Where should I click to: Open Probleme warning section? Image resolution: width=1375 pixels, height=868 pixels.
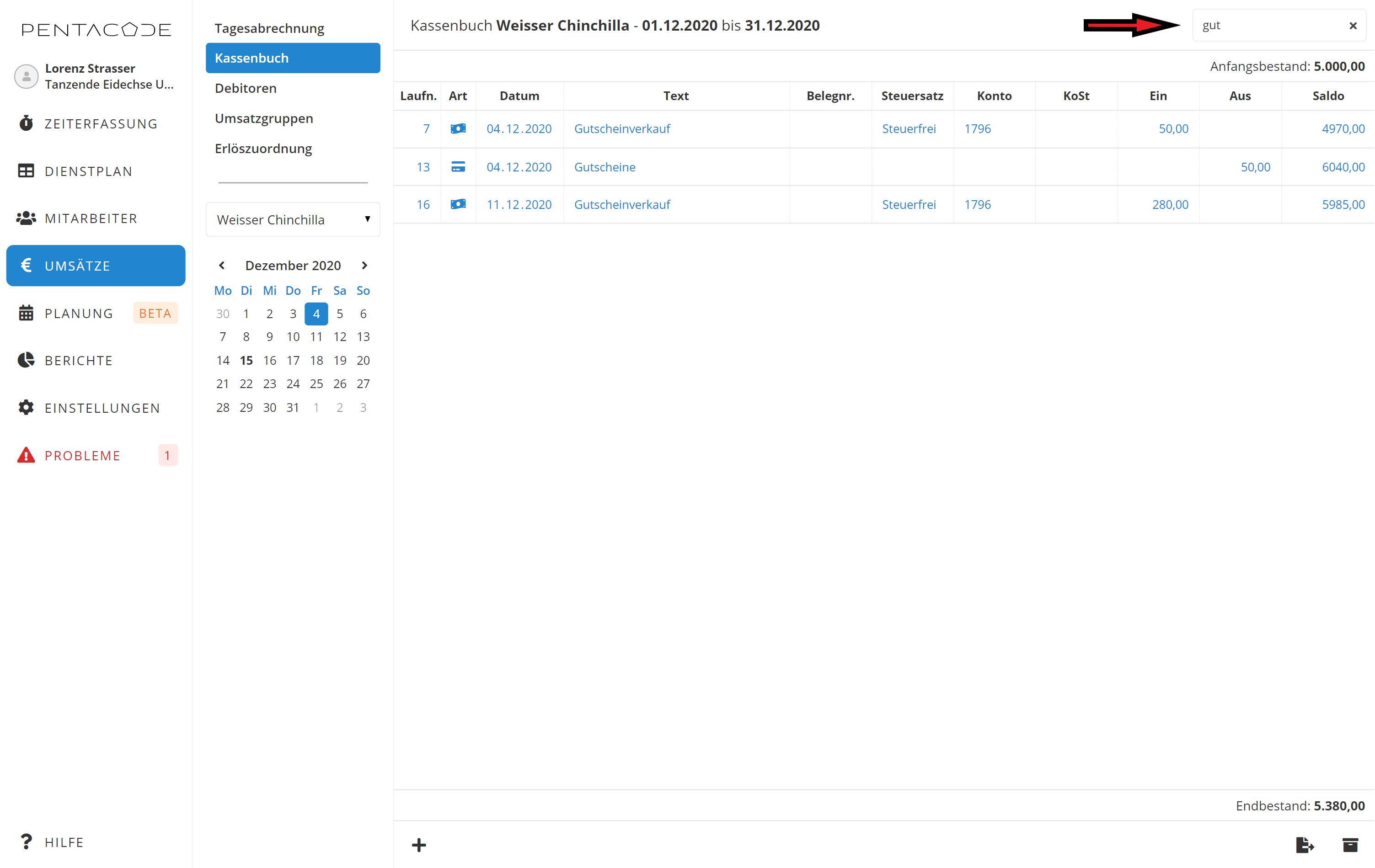click(83, 455)
